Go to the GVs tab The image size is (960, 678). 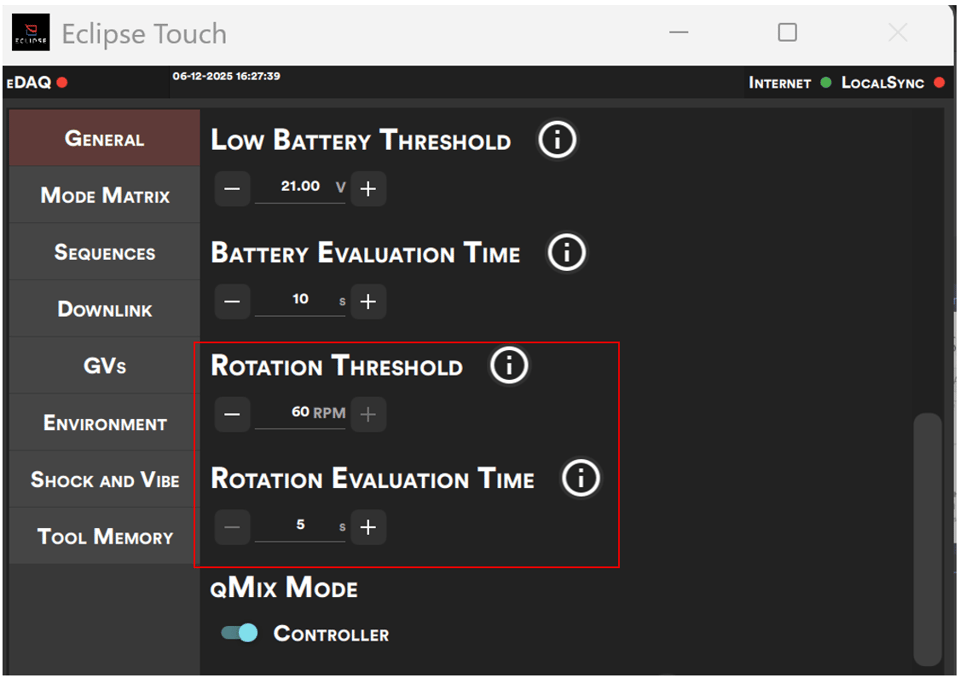coord(105,366)
